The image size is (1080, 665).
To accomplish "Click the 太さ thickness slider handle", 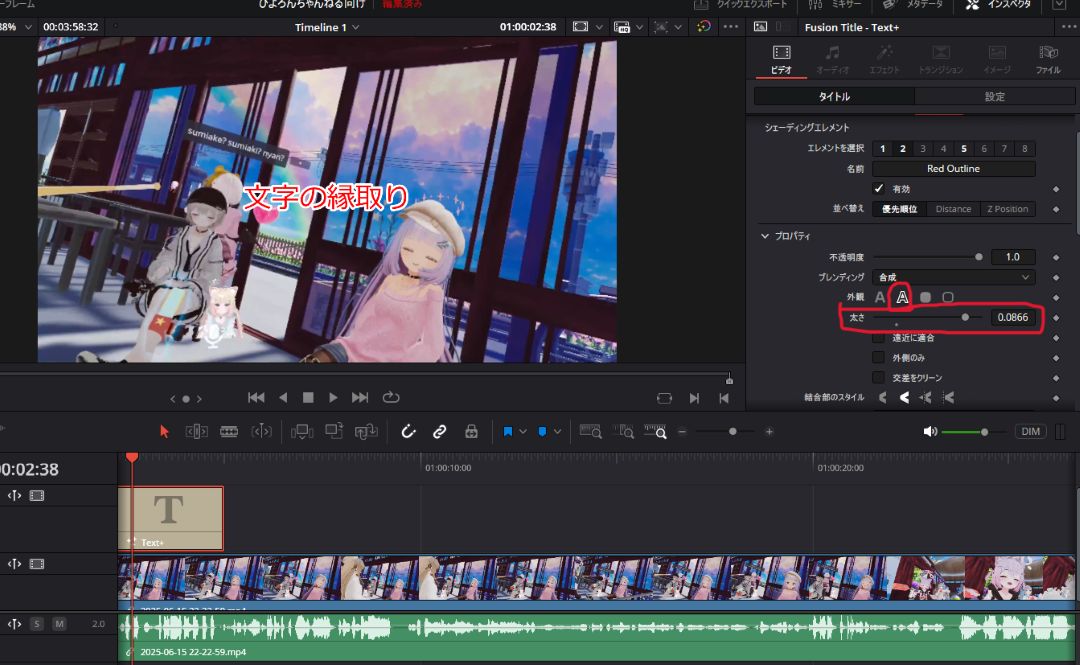I will pyautogui.click(x=965, y=317).
